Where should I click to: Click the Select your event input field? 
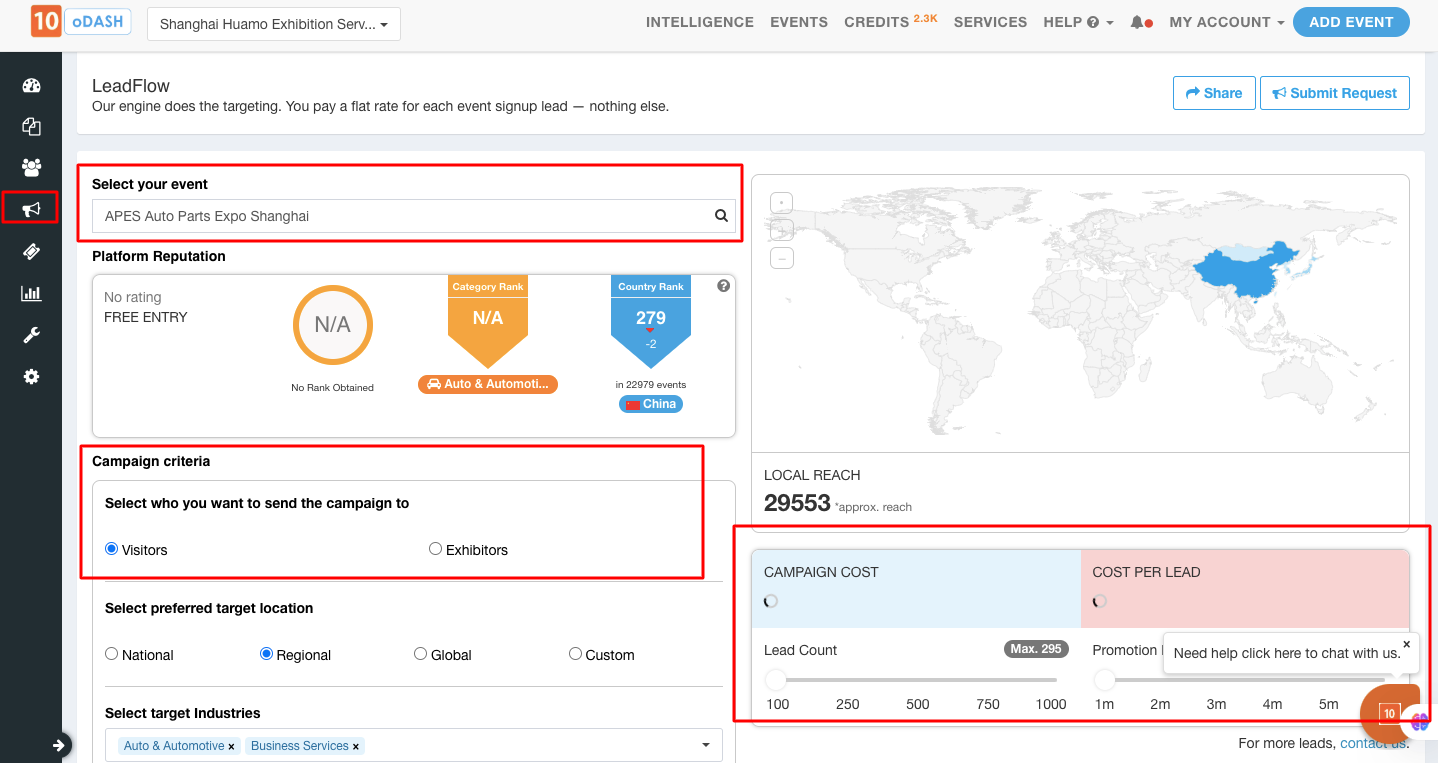tap(414, 216)
